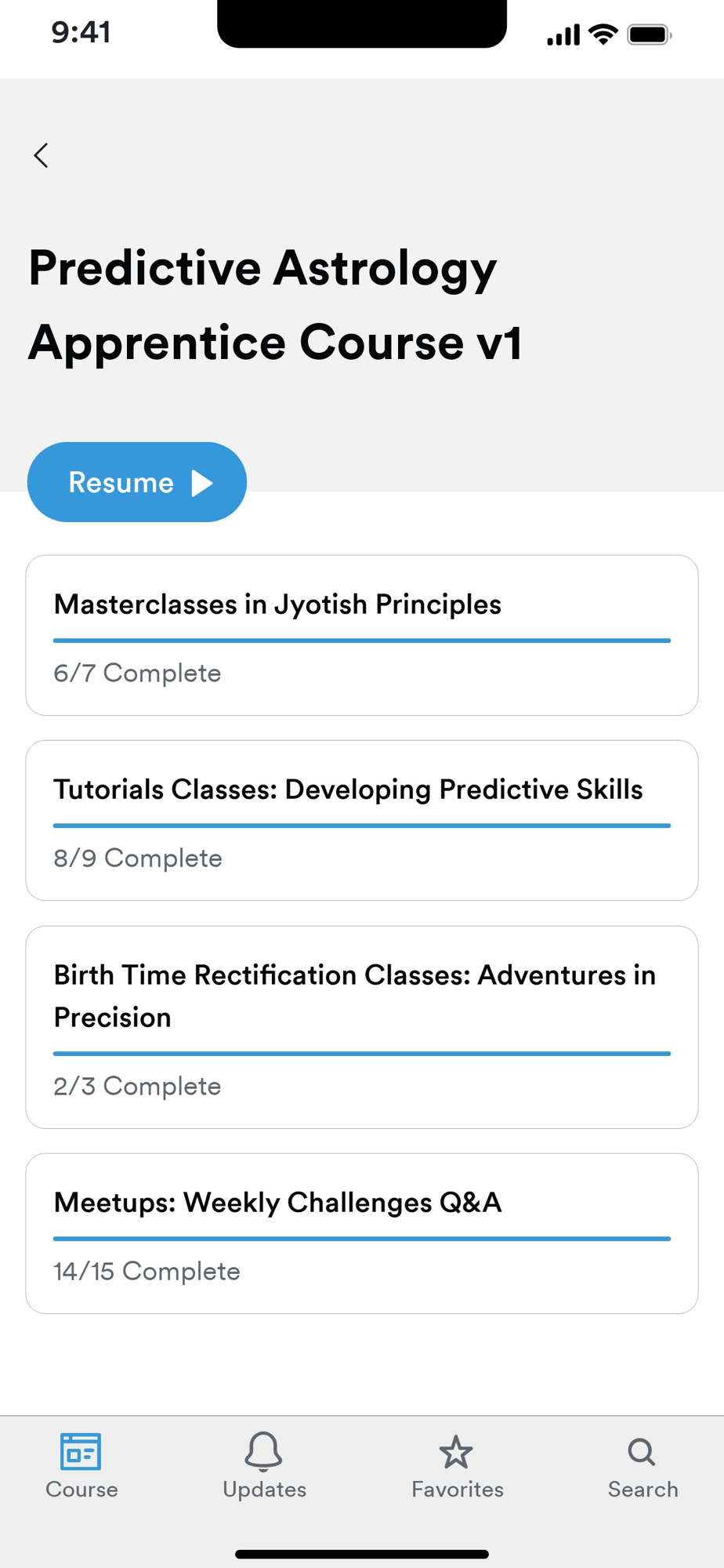
Task: Click the Meetups progress bar
Action: (x=362, y=1239)
